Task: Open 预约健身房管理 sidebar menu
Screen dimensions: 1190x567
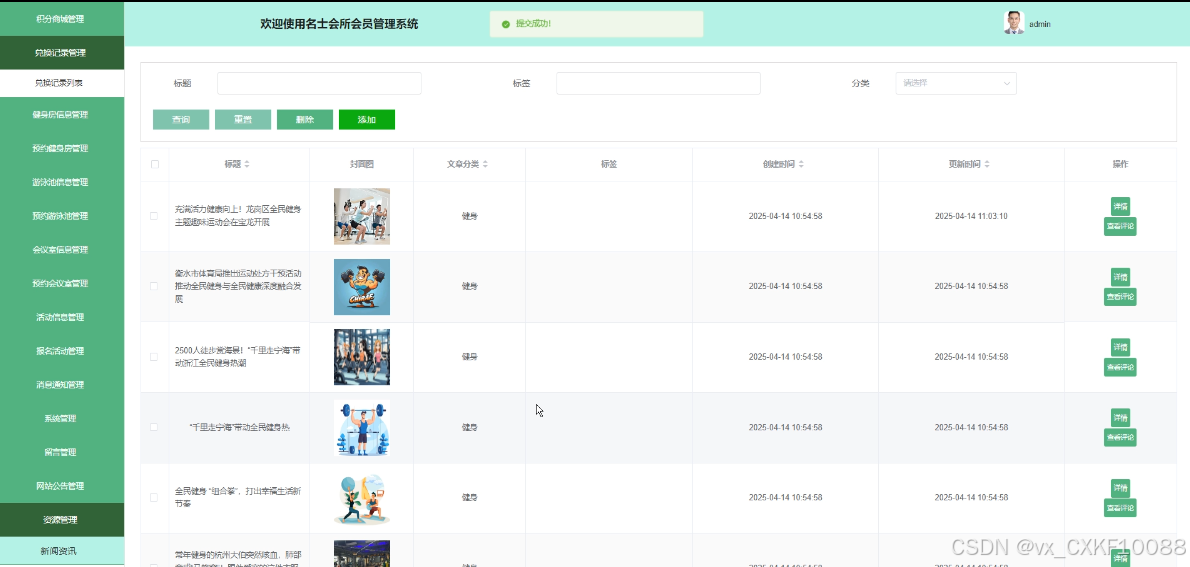Action: [x=61, y=148]
